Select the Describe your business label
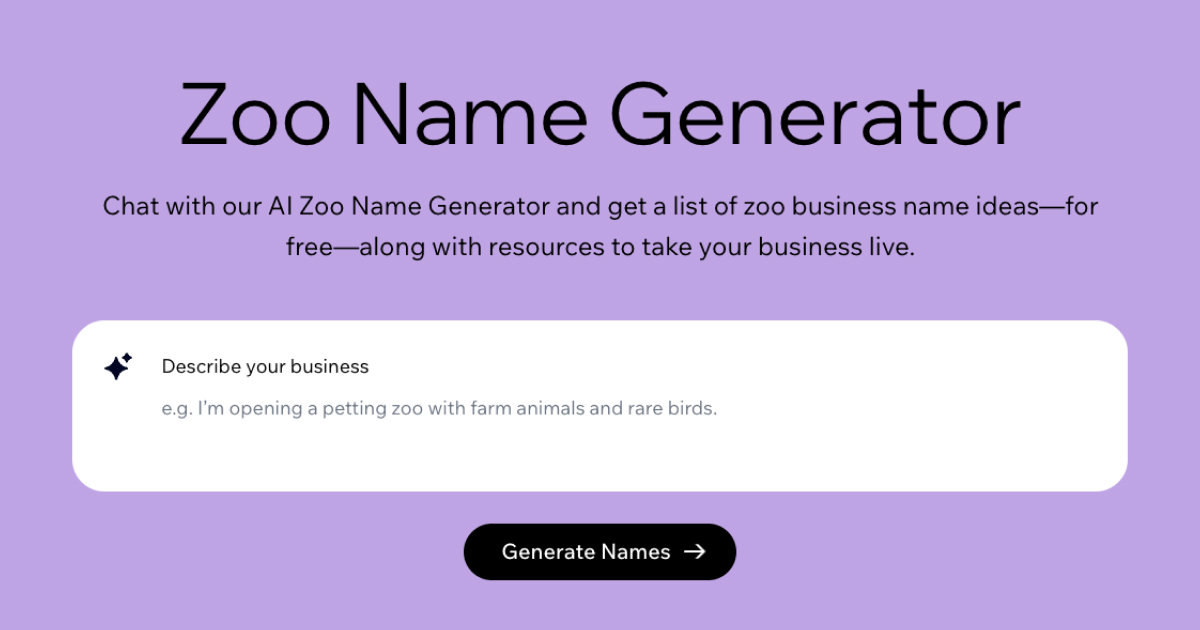1200x630 pixels. tap(264, 366)
